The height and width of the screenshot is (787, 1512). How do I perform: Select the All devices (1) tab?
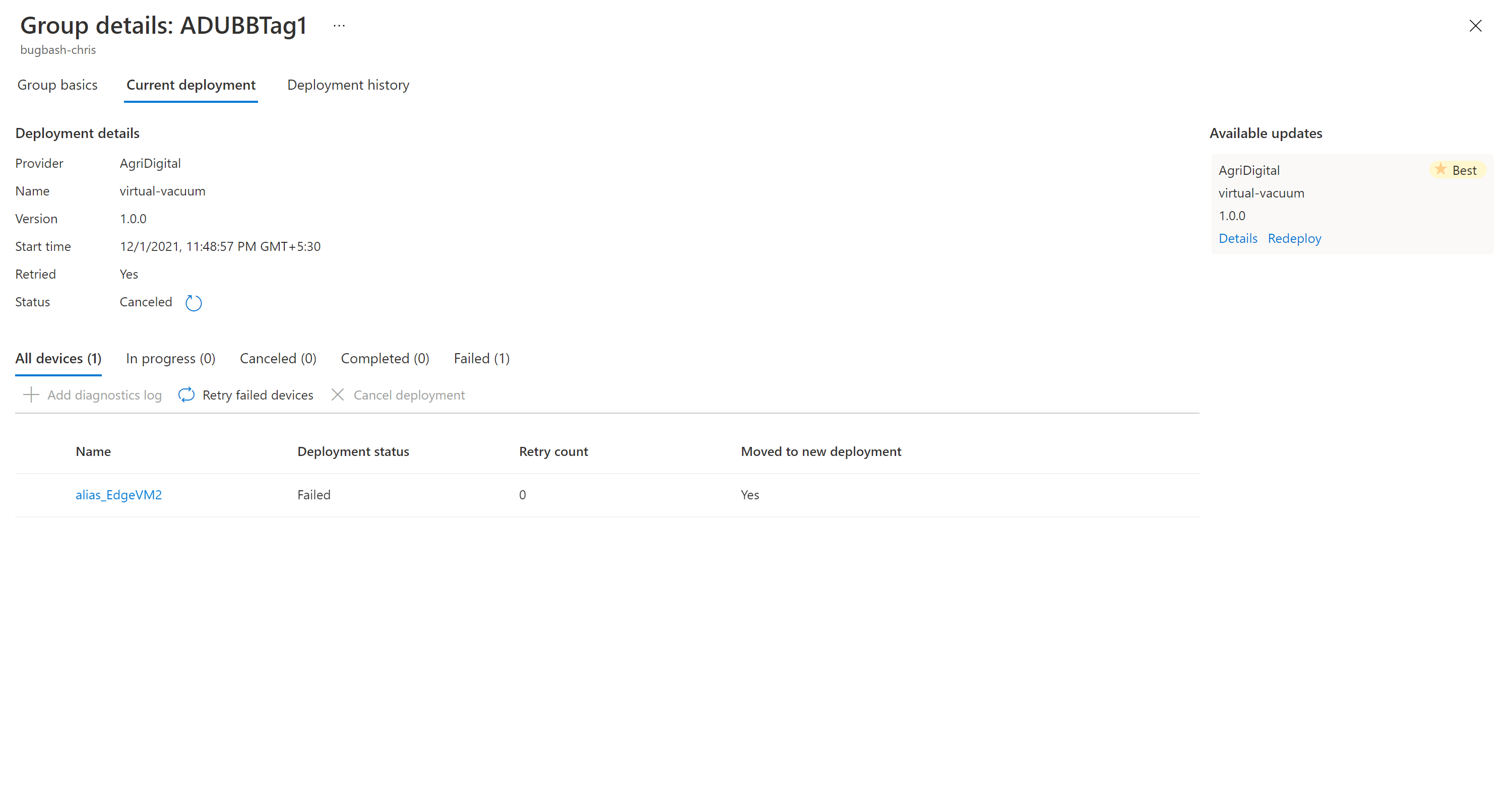tap(58, 359)
